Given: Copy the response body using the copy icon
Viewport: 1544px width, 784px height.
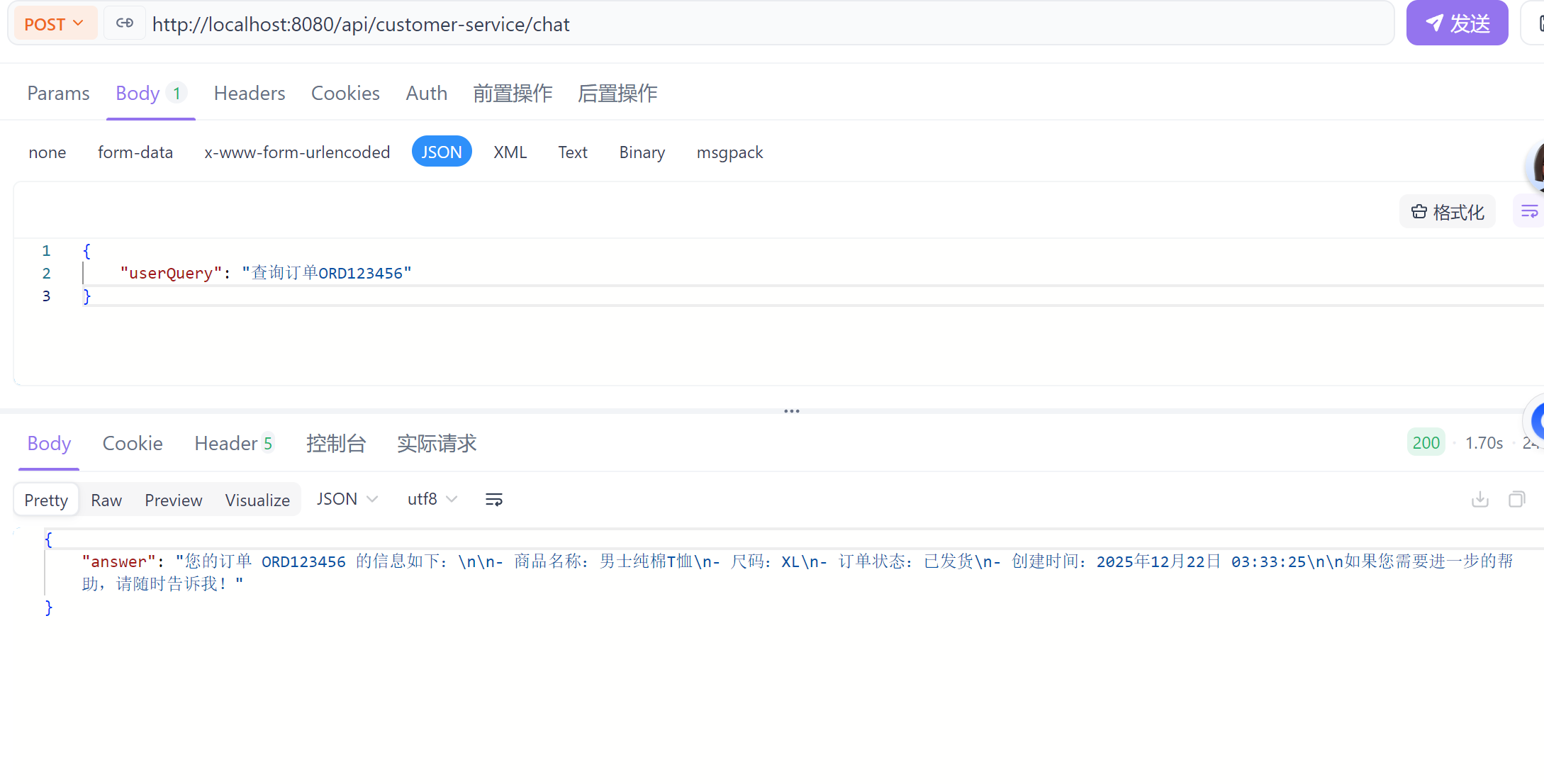Looking at the screenshot, I should (x=1517, y=499).
